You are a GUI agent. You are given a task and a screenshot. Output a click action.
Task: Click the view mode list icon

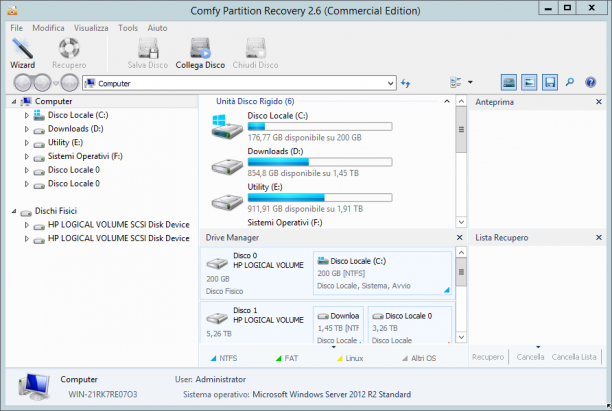click(455, 82)
